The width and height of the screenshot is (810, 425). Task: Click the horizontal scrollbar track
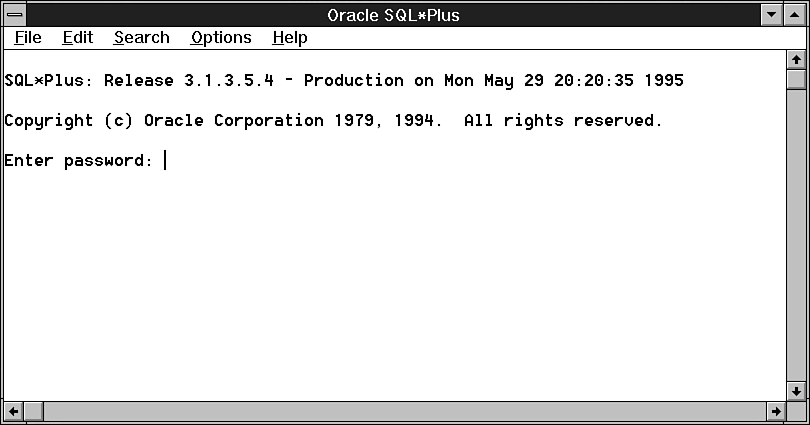point(405,412)
